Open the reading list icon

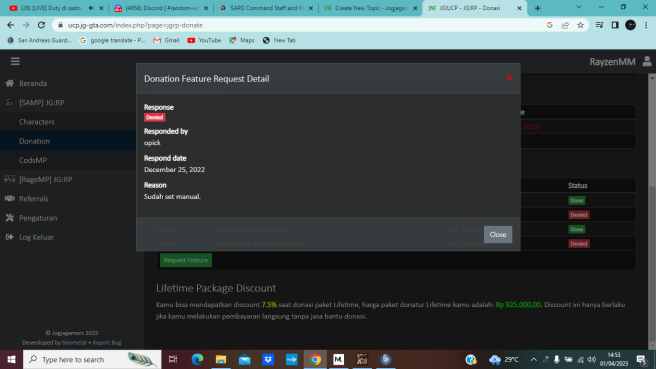coord(600,25)
